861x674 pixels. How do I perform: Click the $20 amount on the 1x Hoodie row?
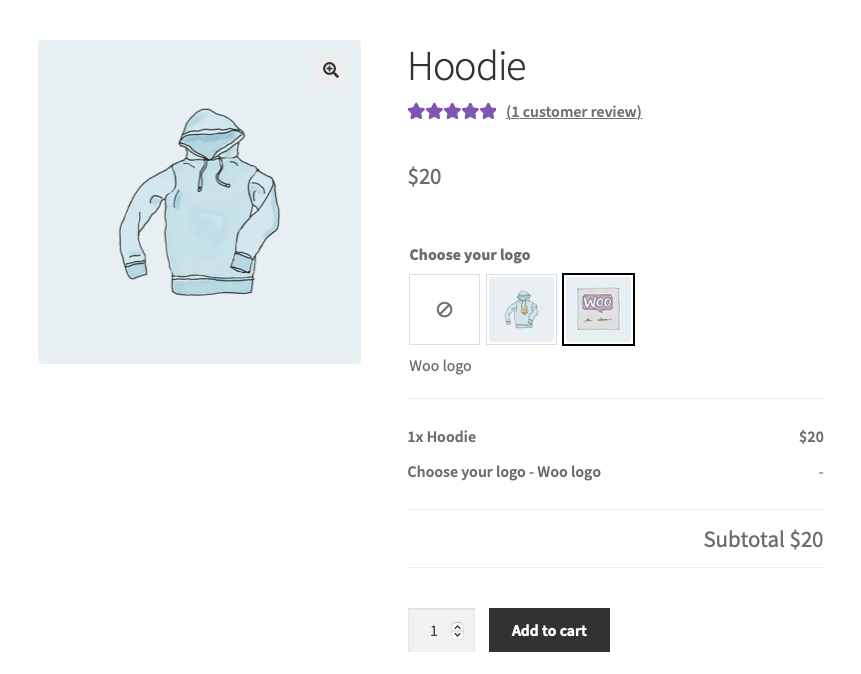tap(811, 437)
